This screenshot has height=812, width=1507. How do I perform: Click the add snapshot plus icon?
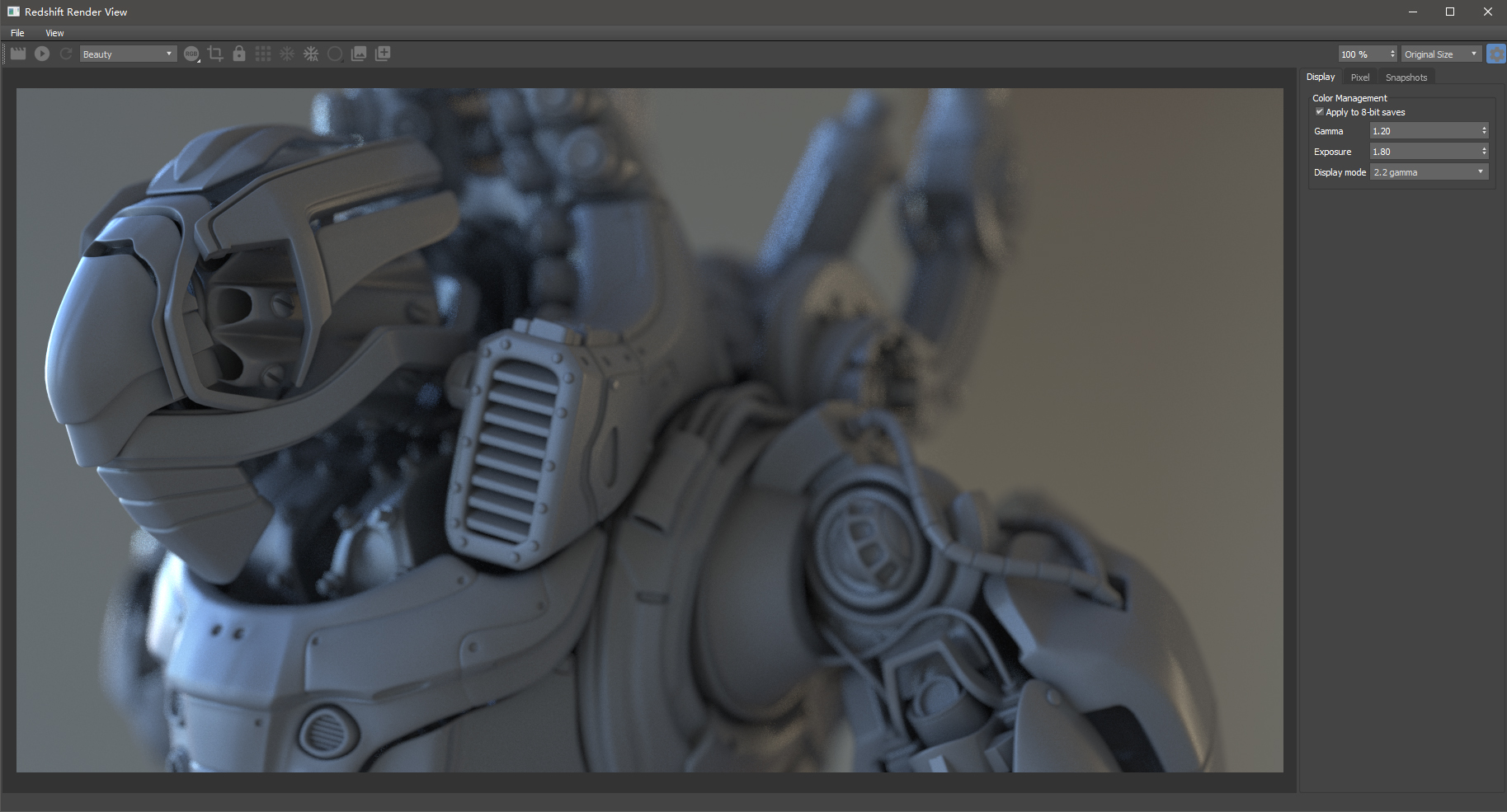(383, 54)
